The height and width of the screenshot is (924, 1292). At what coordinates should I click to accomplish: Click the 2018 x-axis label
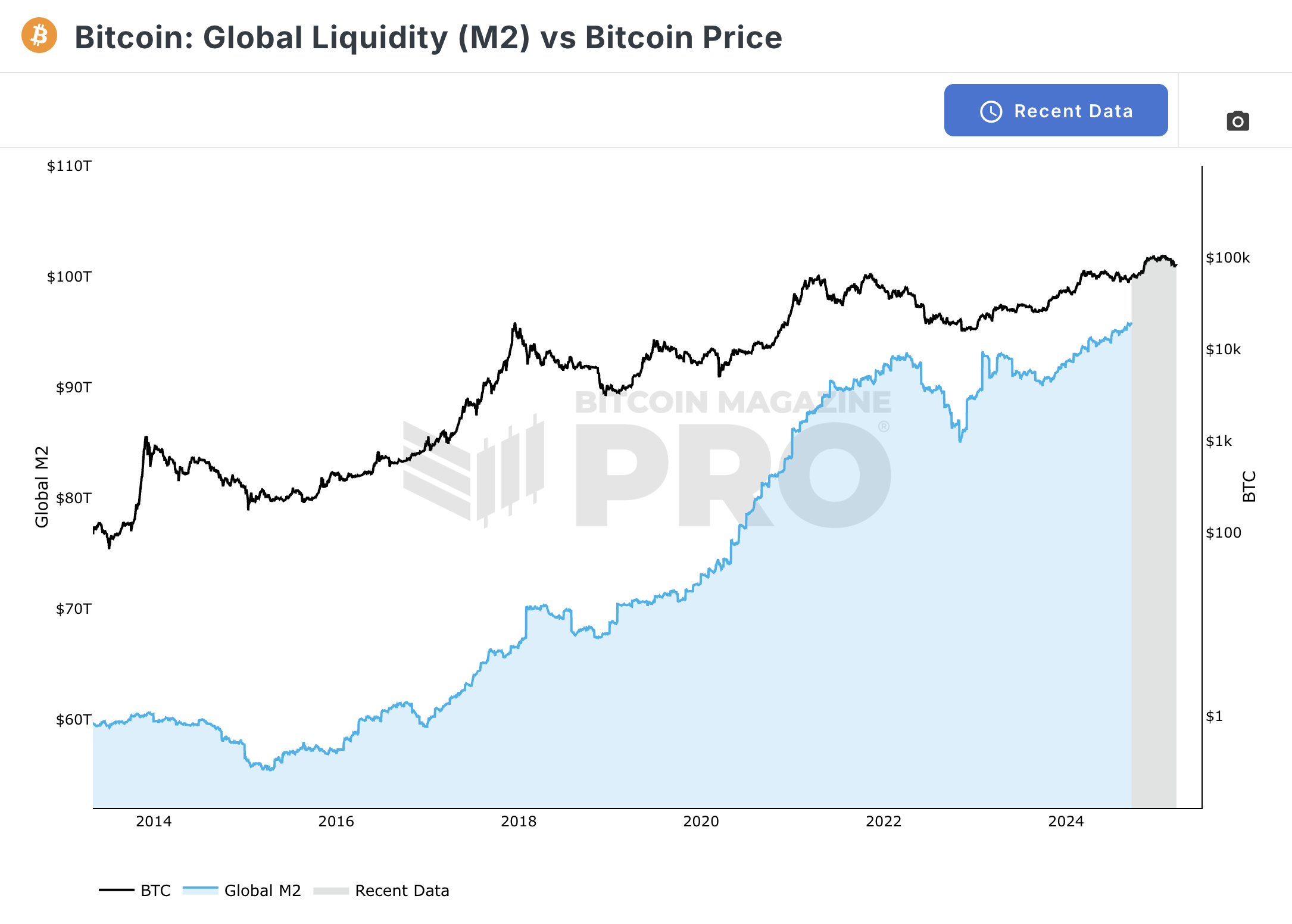[x=519, y=822]
